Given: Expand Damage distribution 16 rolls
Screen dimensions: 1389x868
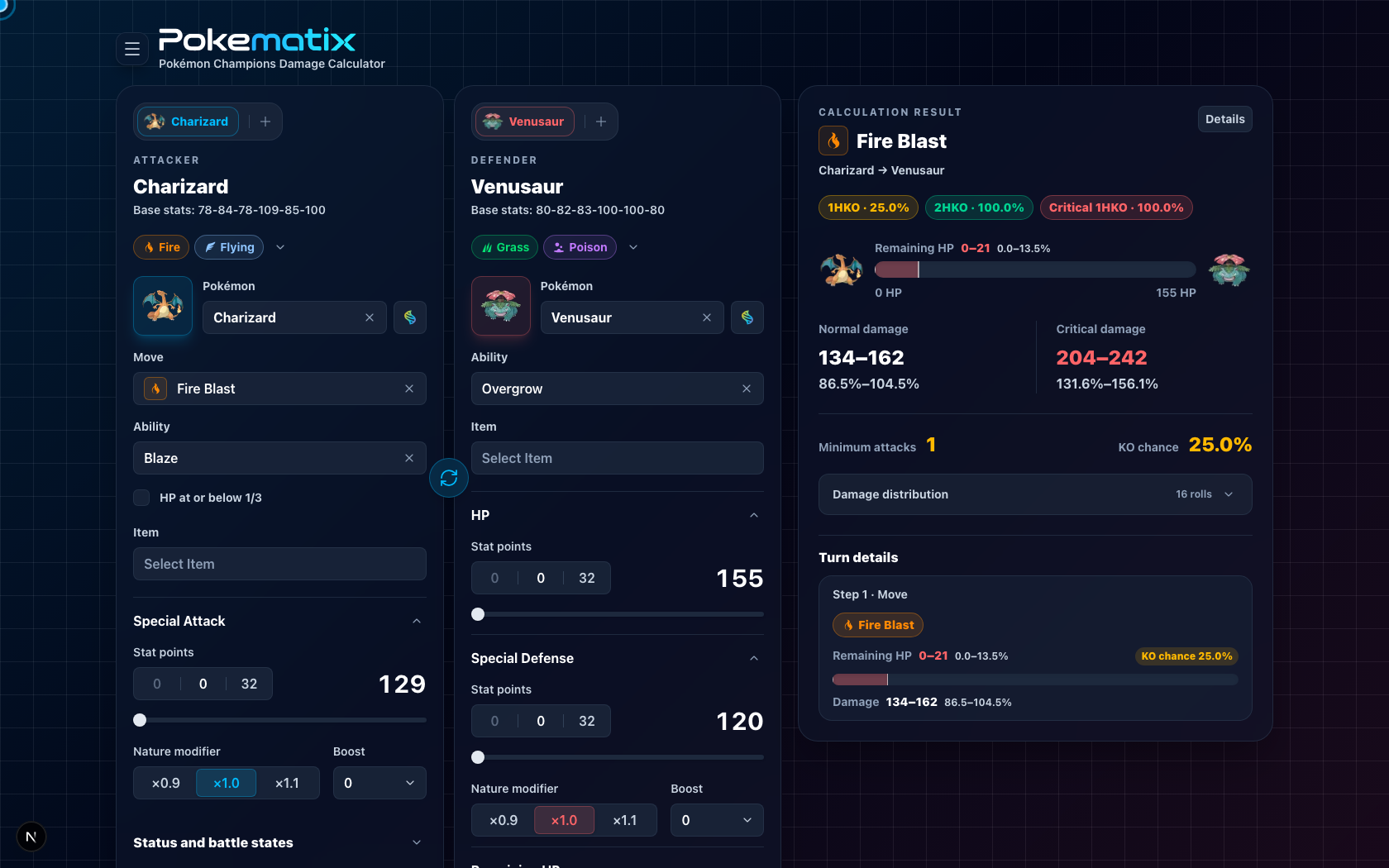Looking at the screenshot, I should 1035,494.
